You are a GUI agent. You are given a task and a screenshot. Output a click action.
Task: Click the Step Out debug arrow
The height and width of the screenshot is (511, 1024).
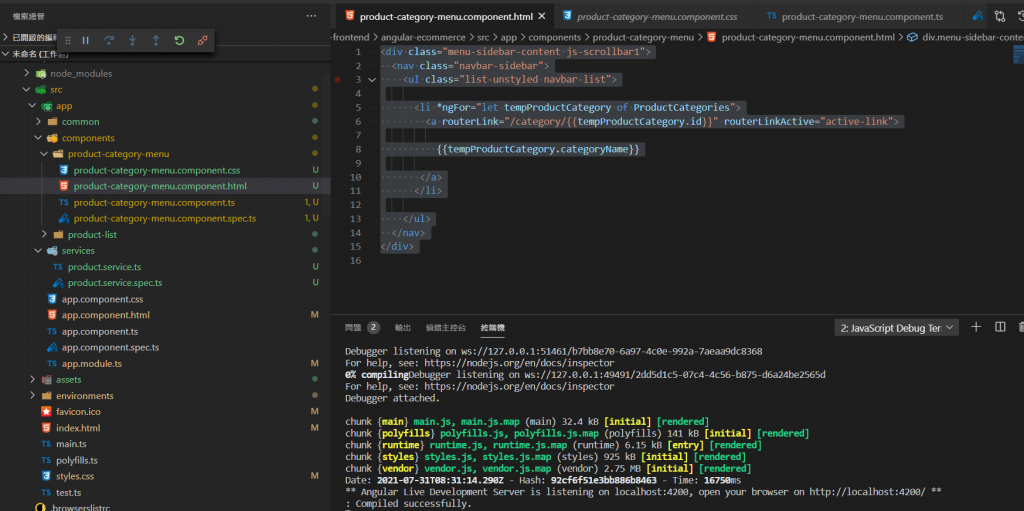pyautogui.click(x=155, y=40)
